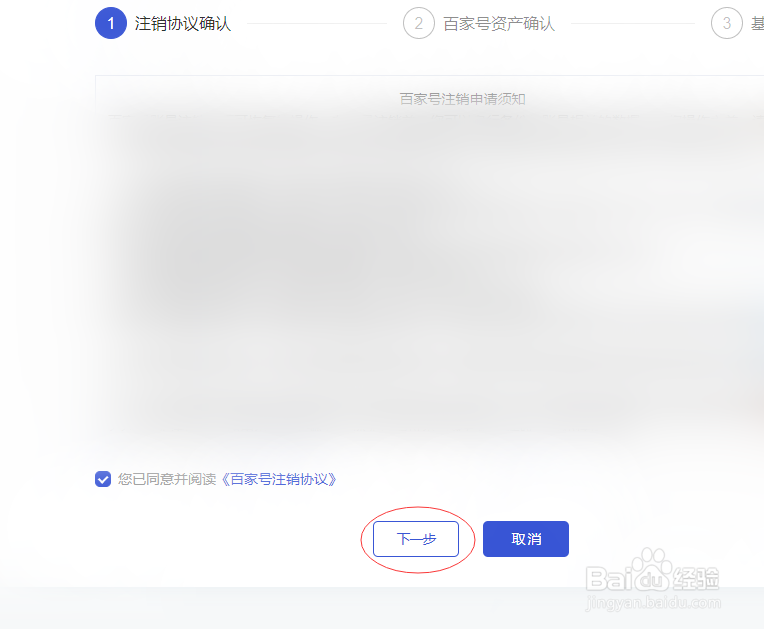Uncheck the 百家号注销协议 agreement checkbox
This screenshot has width=764, height=629.
103,479
